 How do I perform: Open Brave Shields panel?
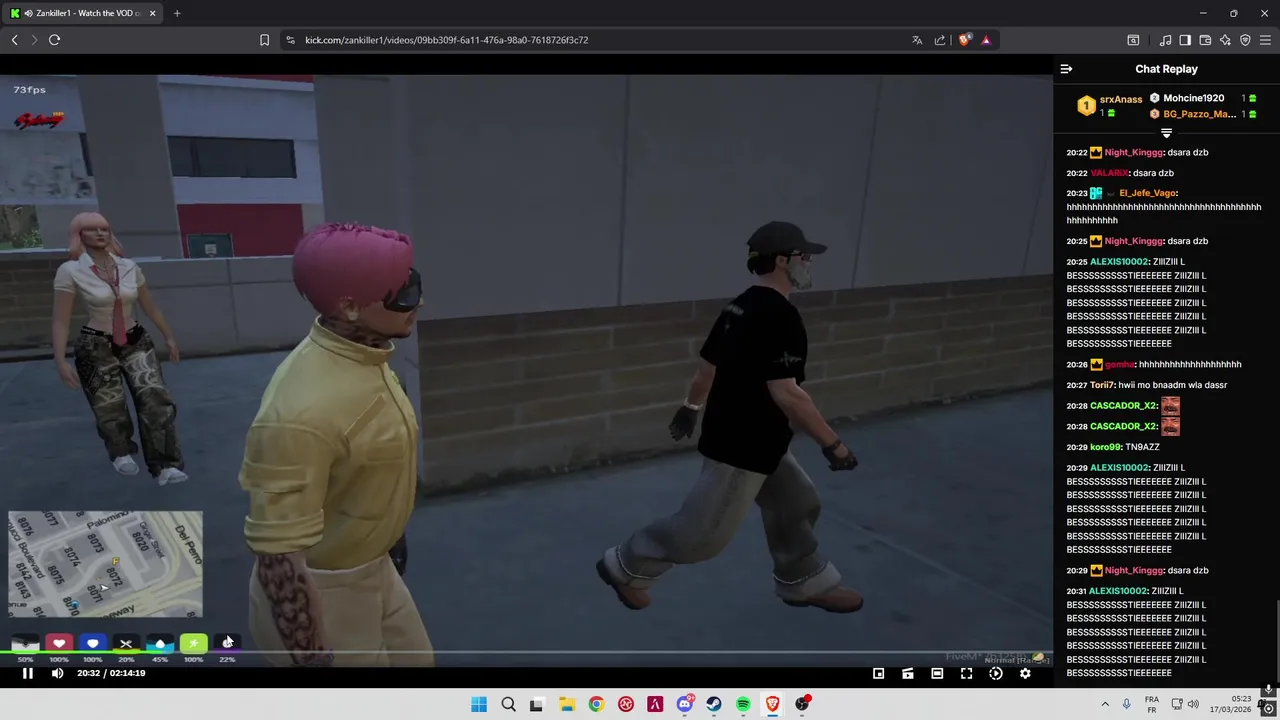[x=964, y=40]
